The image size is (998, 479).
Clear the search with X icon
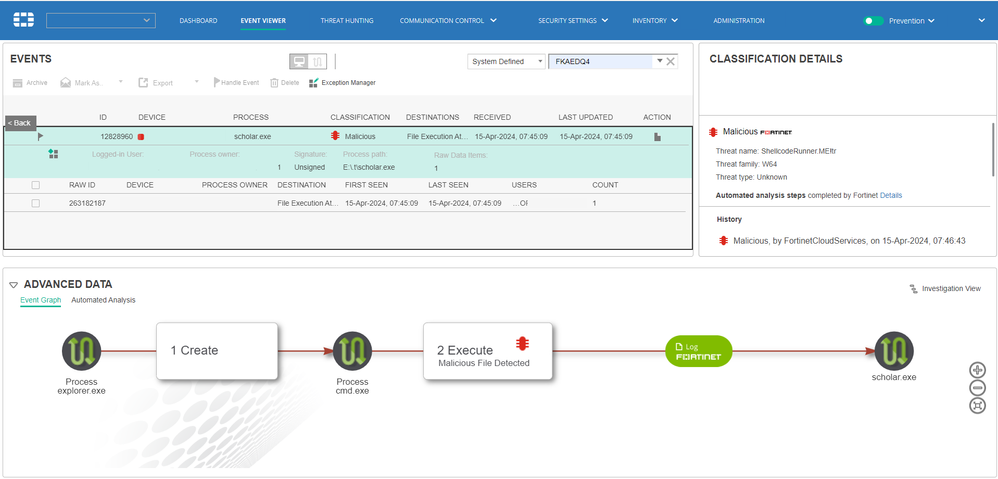[x=671, y=62]
